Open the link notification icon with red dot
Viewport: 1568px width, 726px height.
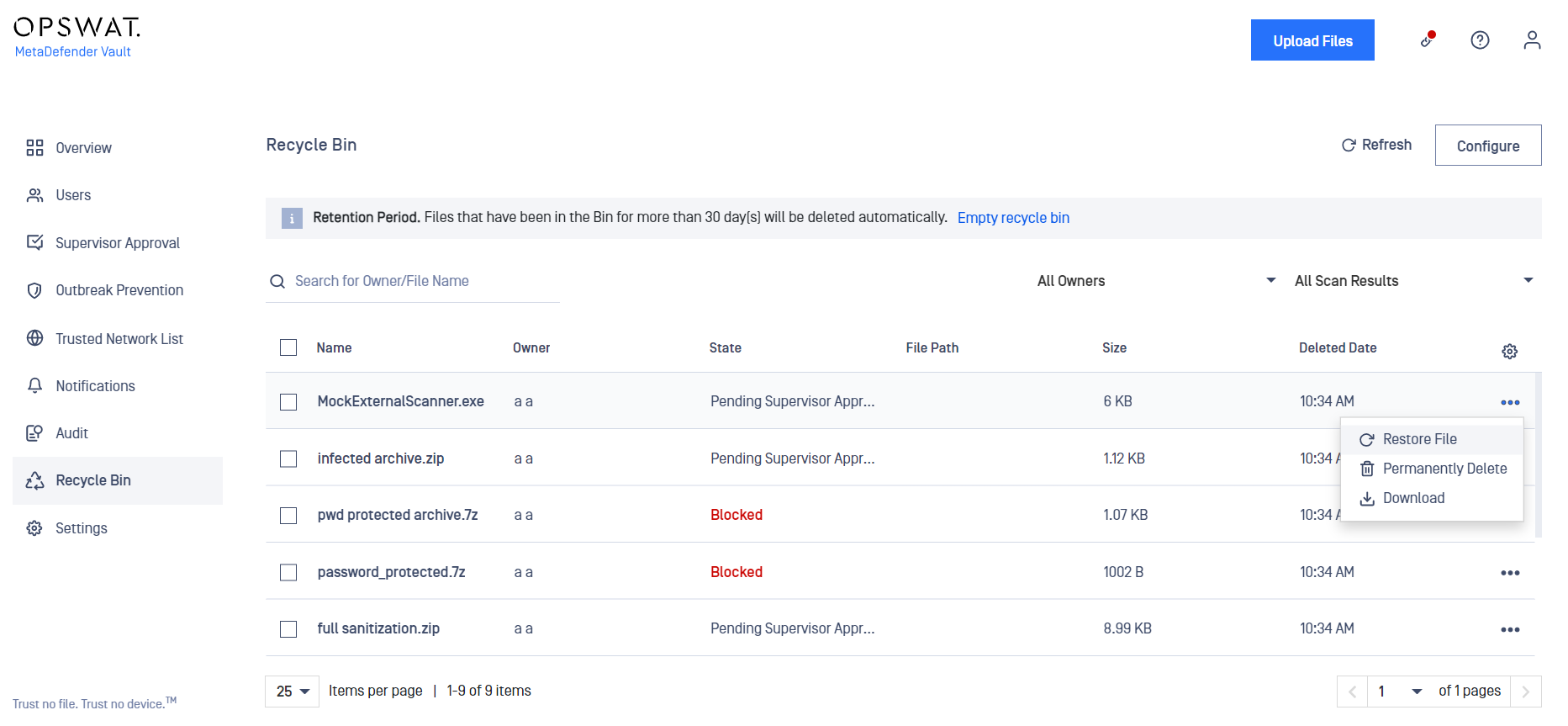pos(1428,40)
